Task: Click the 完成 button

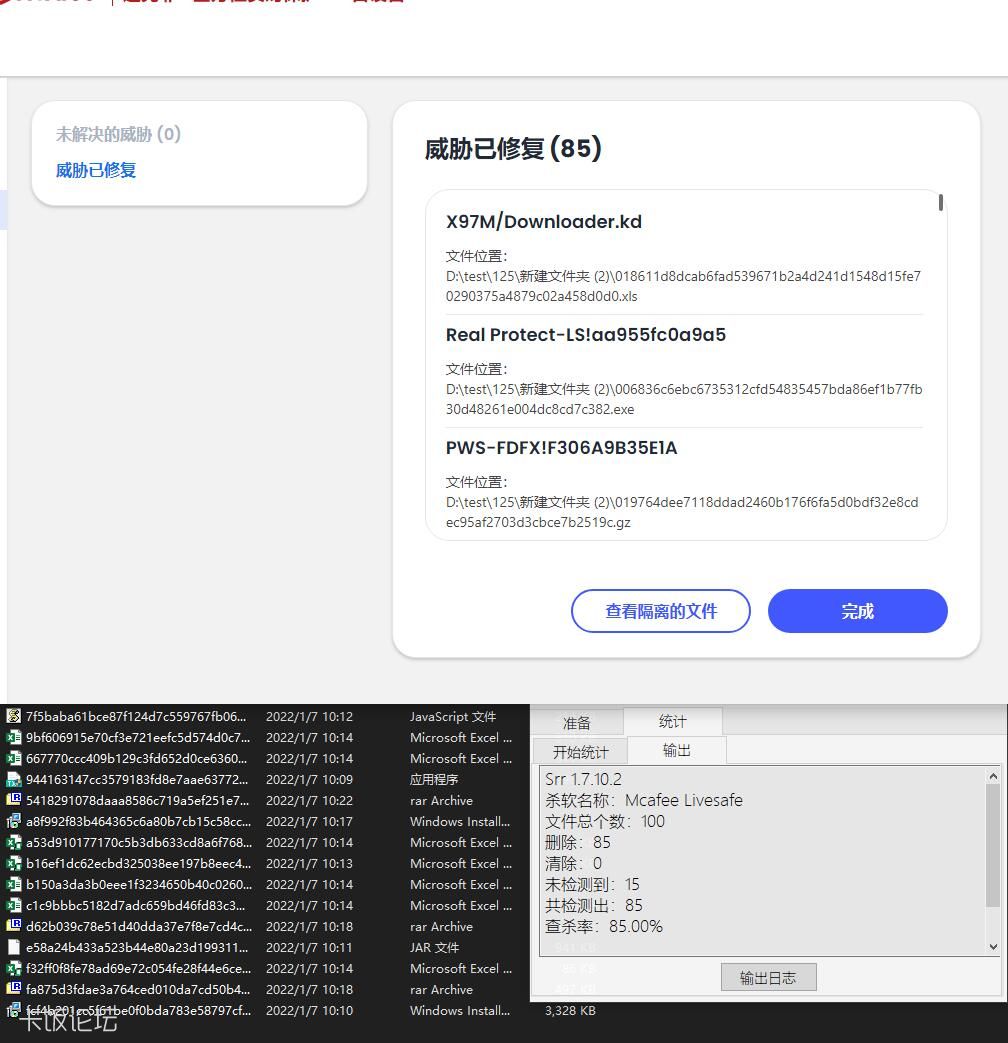Action: point(857,611)
